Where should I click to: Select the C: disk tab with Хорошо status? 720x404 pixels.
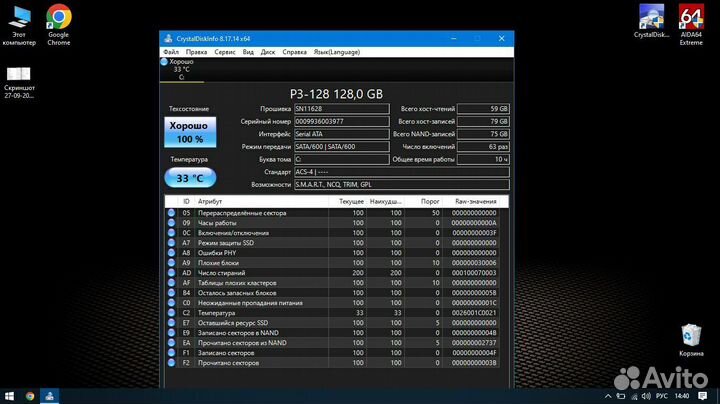181,69
